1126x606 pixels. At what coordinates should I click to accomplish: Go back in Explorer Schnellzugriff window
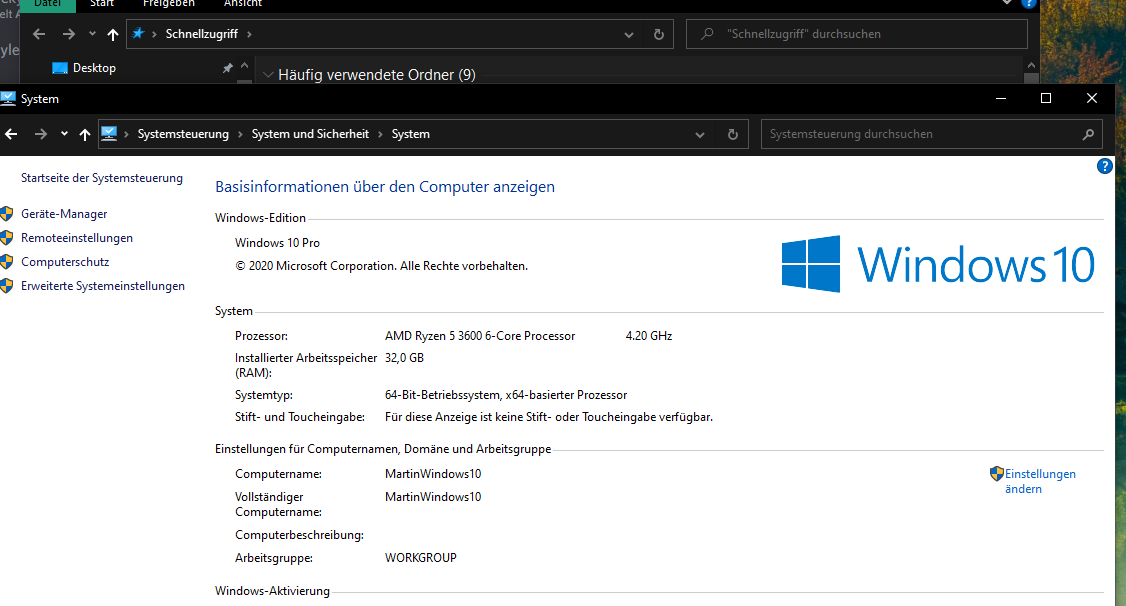[x=39, y=34]
